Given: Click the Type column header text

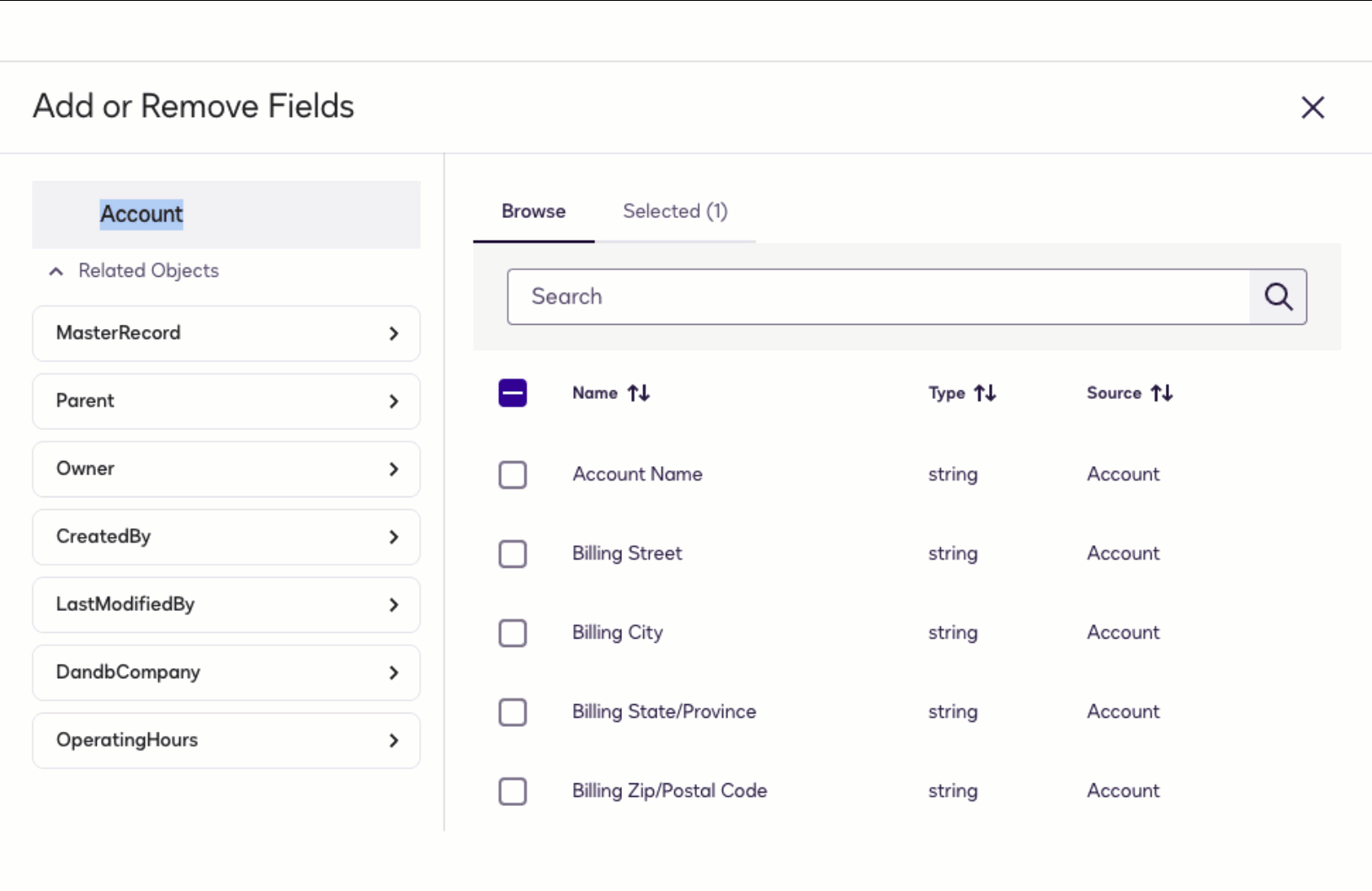Looking at the screenshot, I should [947, 393].
